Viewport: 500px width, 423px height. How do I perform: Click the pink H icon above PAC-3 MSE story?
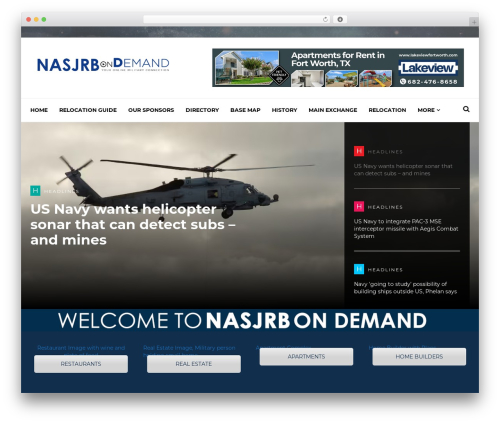[x=359, y=206]
